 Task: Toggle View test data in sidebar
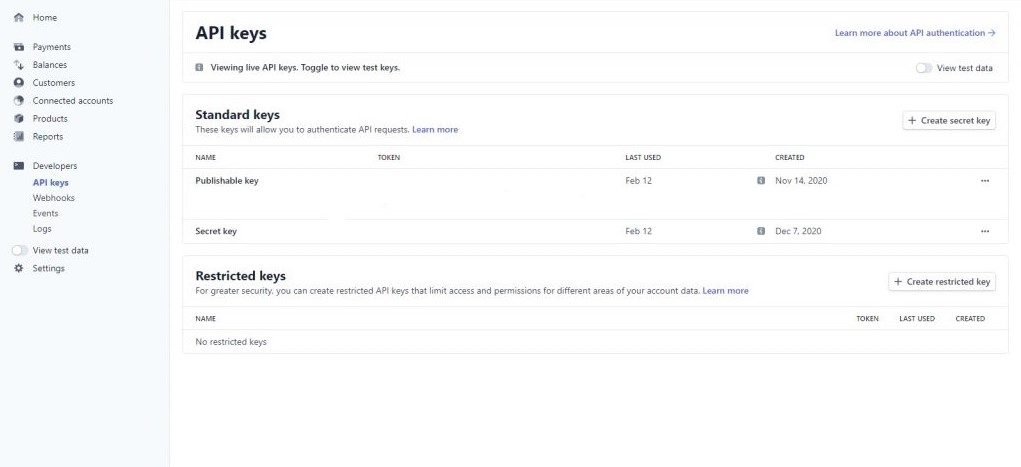pyautogui.click(x=20, y=250)
